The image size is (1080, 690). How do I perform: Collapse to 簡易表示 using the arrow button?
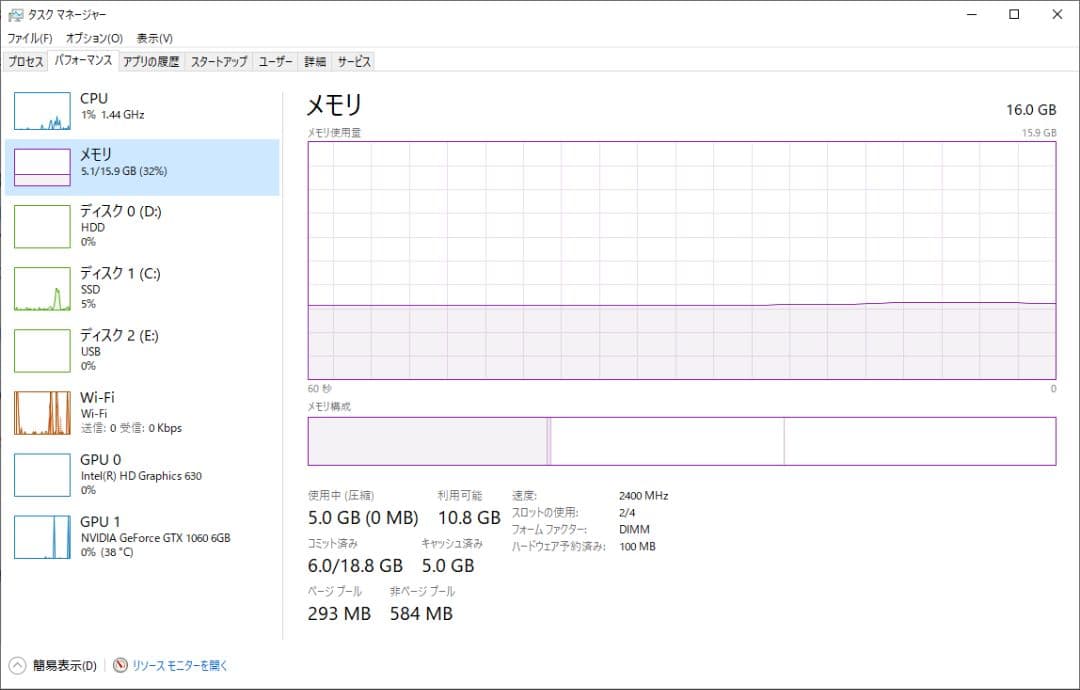click(17, 665)
